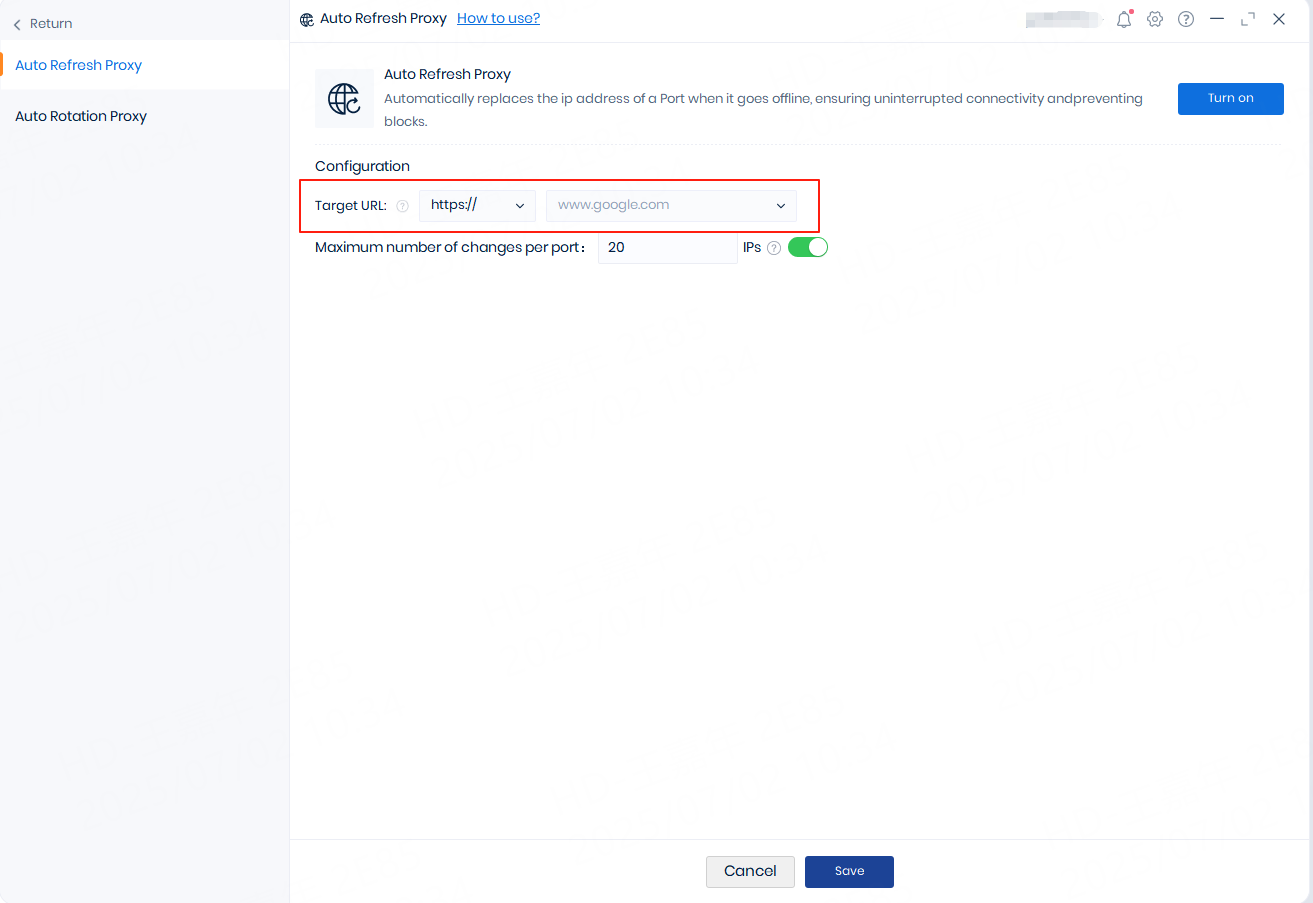Toggle the maximum changes per port switch
Image resolution: width=1313 pixels, height=903 pixels.
(x=807, y=247)
